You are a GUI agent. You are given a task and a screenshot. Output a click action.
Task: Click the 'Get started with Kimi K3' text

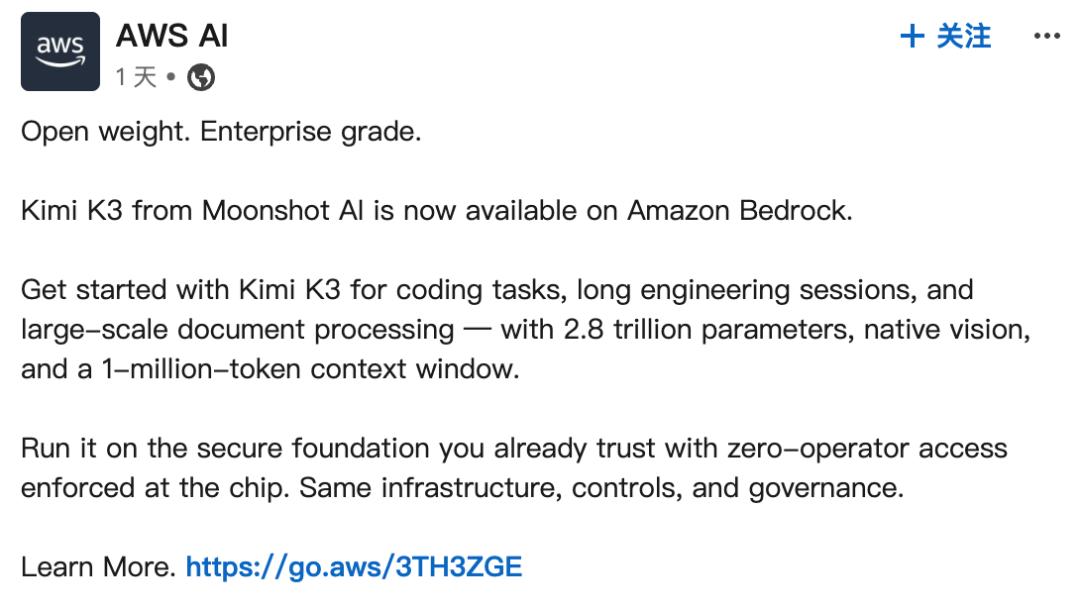tap(180, 290)
